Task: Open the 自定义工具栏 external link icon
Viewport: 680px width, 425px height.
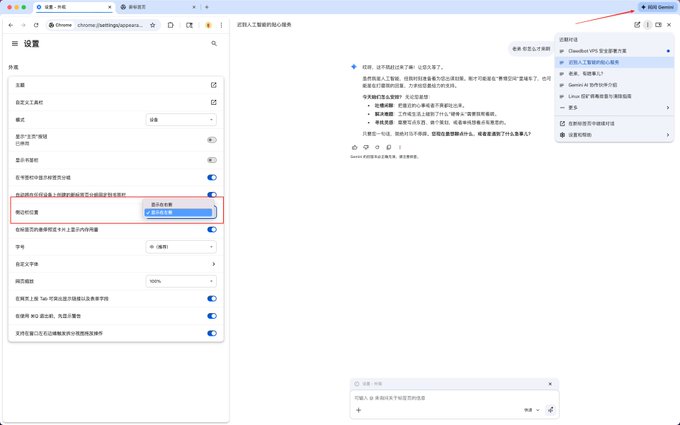Action: tap(213, 102)
